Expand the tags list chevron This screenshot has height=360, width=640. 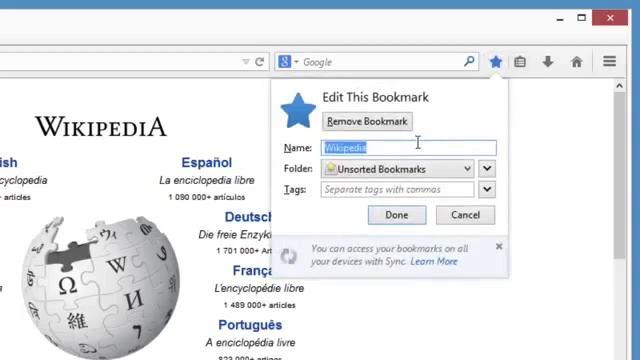(x=487, y=189)
